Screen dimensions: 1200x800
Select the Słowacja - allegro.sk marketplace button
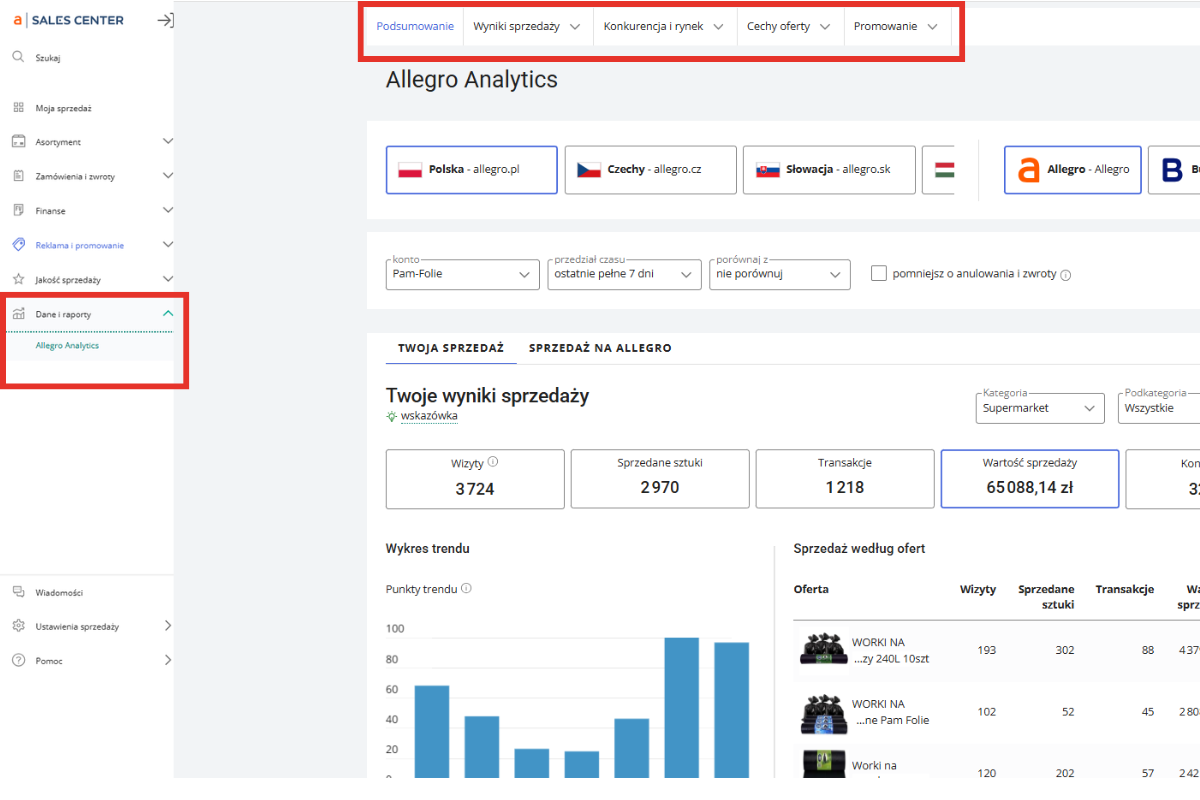coord(829,170)
